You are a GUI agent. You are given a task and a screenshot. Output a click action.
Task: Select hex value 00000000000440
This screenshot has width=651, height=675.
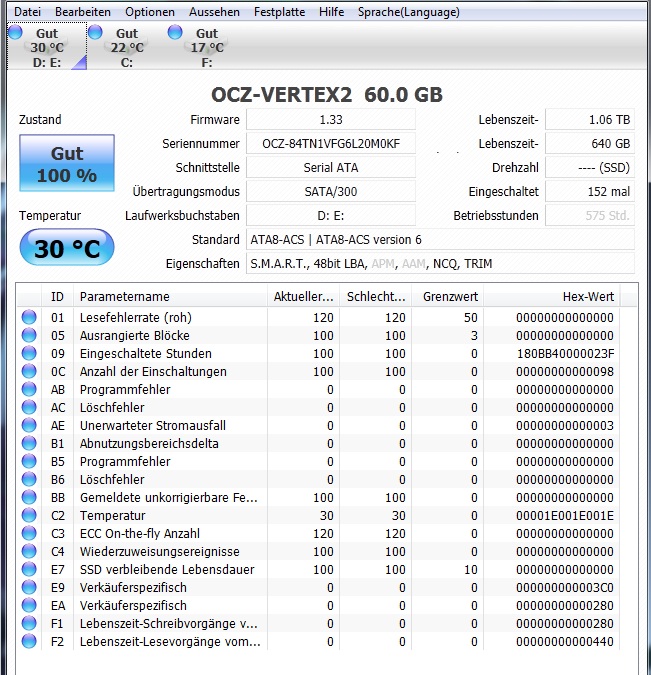click(565, 641)
